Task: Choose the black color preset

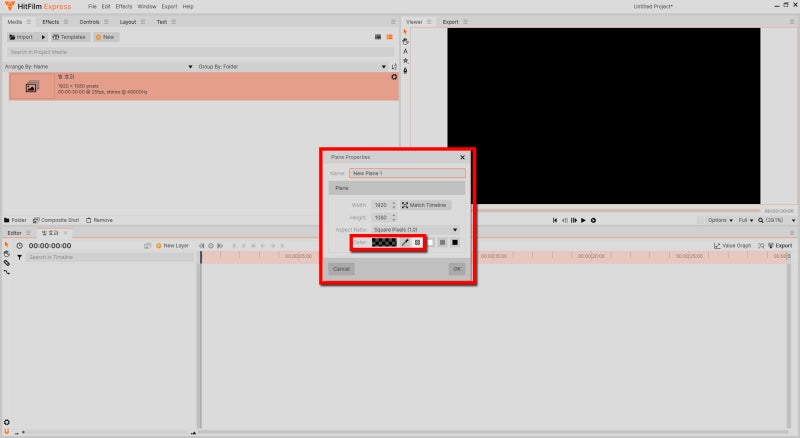Action: tap(455, 242)
